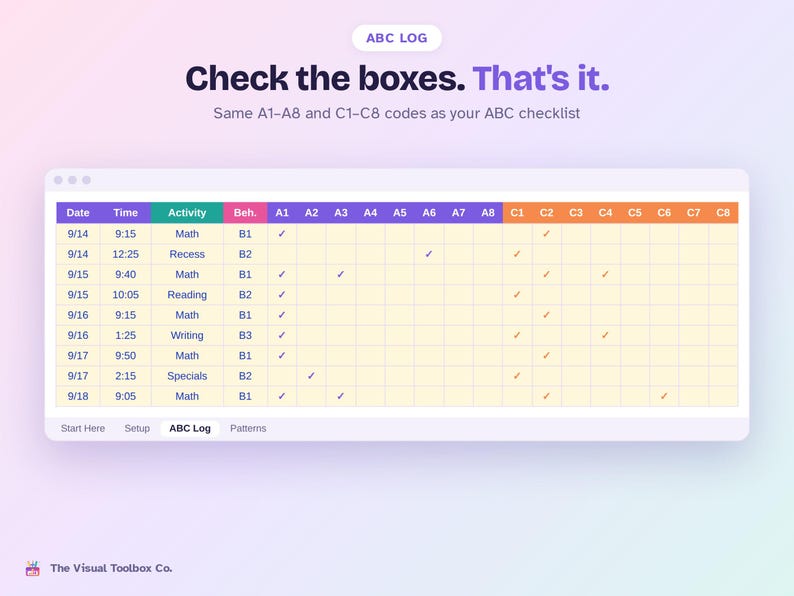Switch to the Setup tab

pos(137,428)
